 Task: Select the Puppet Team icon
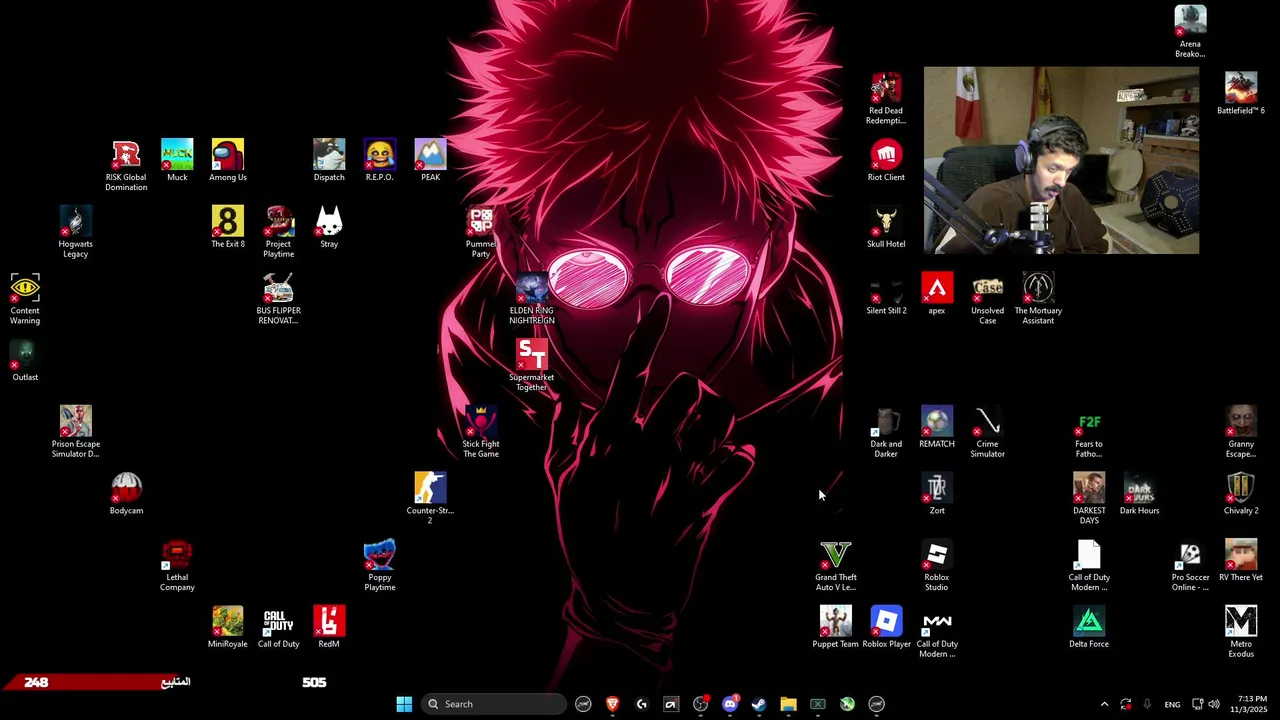point(836,628)
